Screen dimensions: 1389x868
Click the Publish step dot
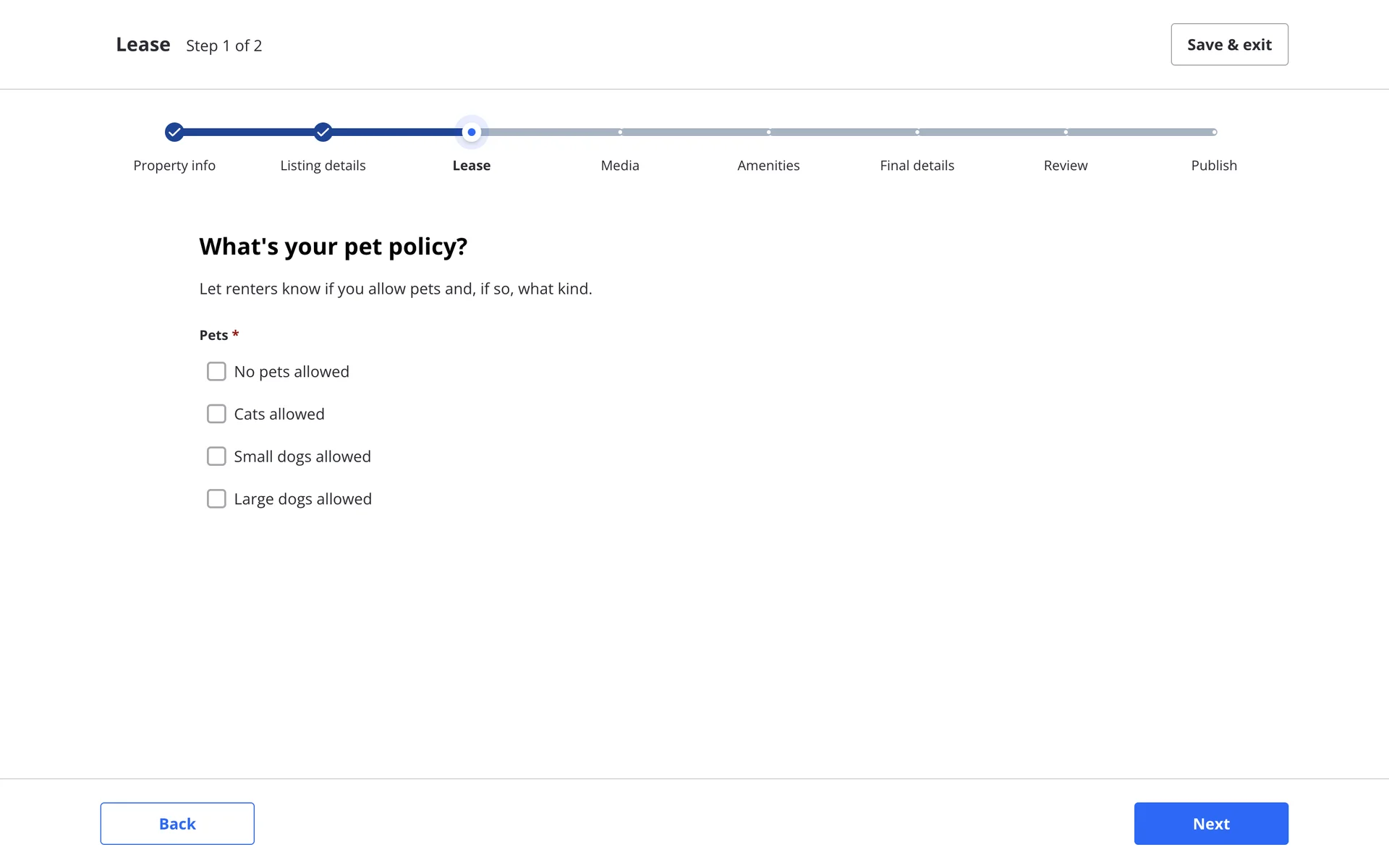point(1214,132)
